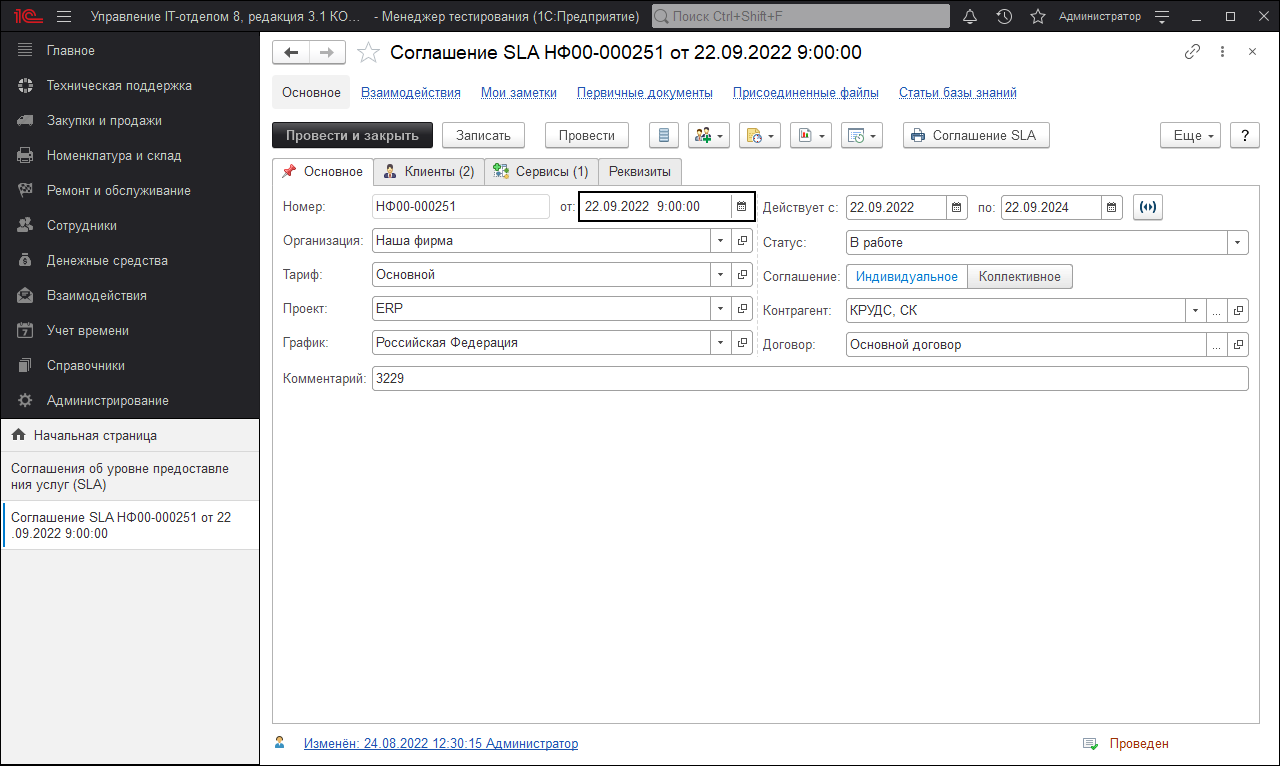This screenshot has width=1280, height=766.
Task: Click the notifications bell icon
Action: [970, 17]
